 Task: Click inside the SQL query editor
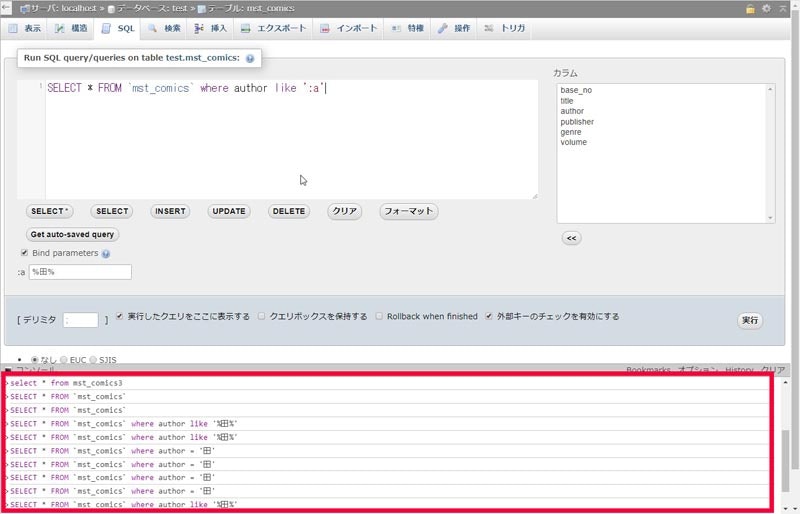click(x=291, y=139)
